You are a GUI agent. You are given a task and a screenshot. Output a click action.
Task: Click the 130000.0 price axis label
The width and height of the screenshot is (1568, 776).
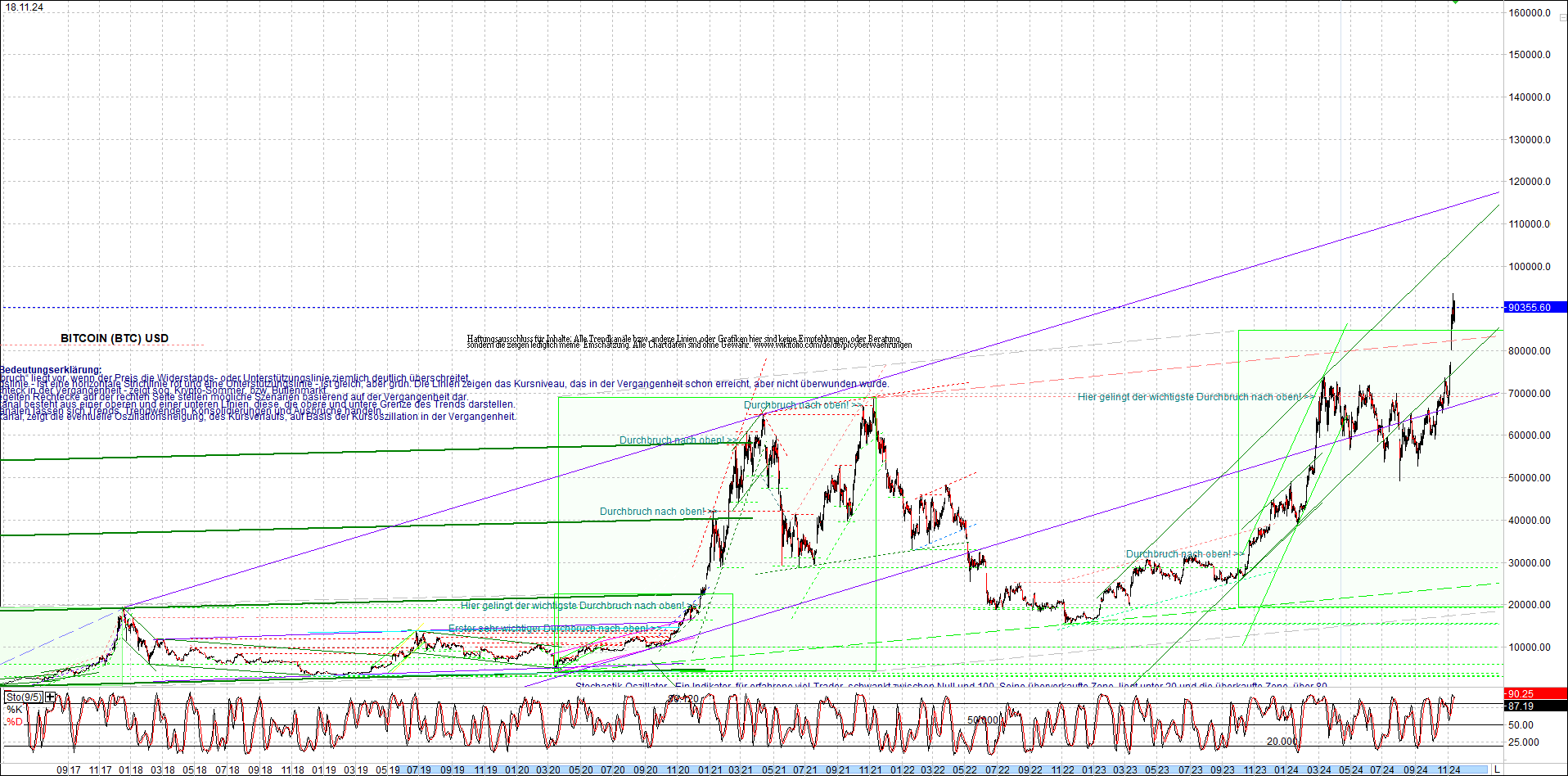click(1530, 140)
